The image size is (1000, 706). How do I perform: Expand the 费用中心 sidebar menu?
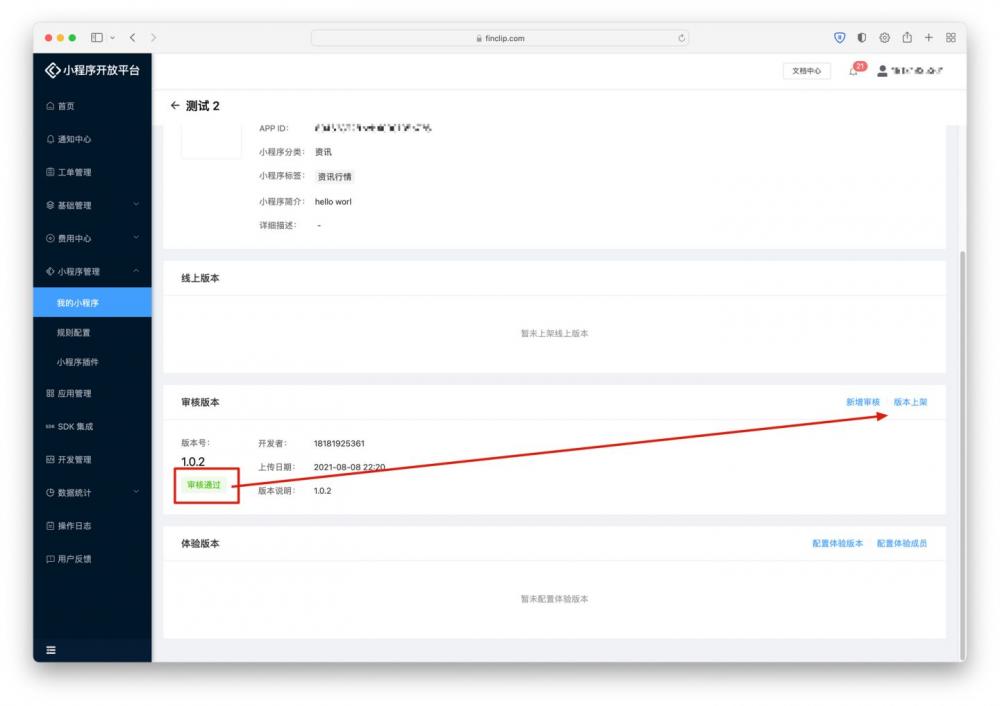(x=92, y=239)
